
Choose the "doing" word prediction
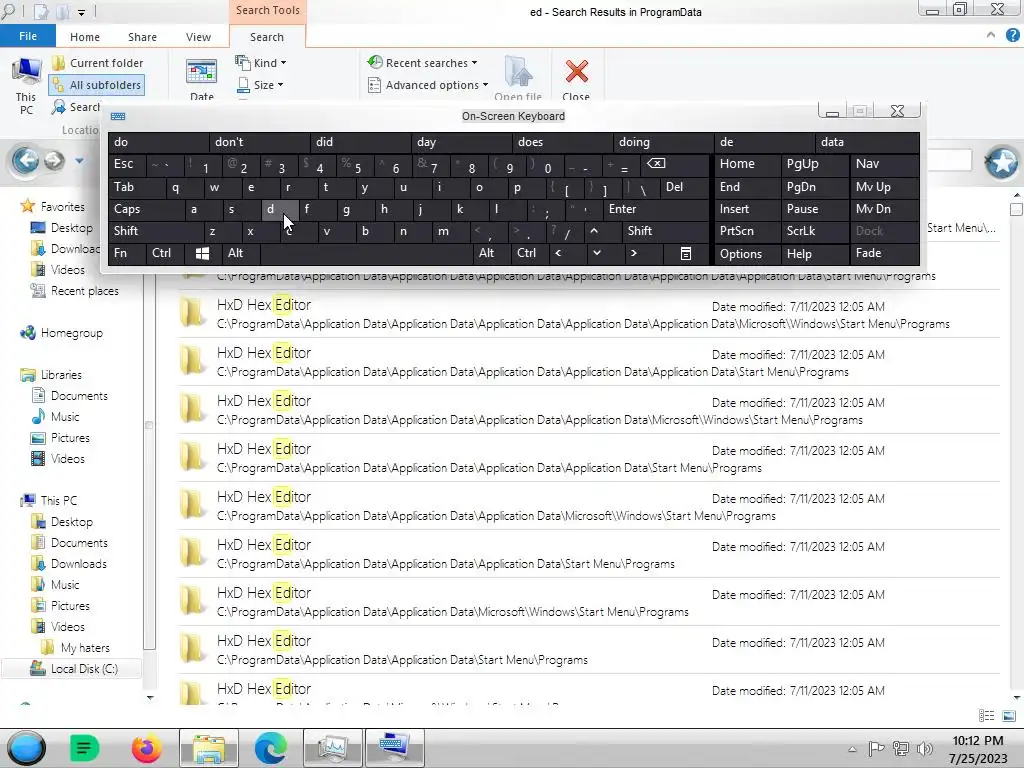(x=663, y=142)
